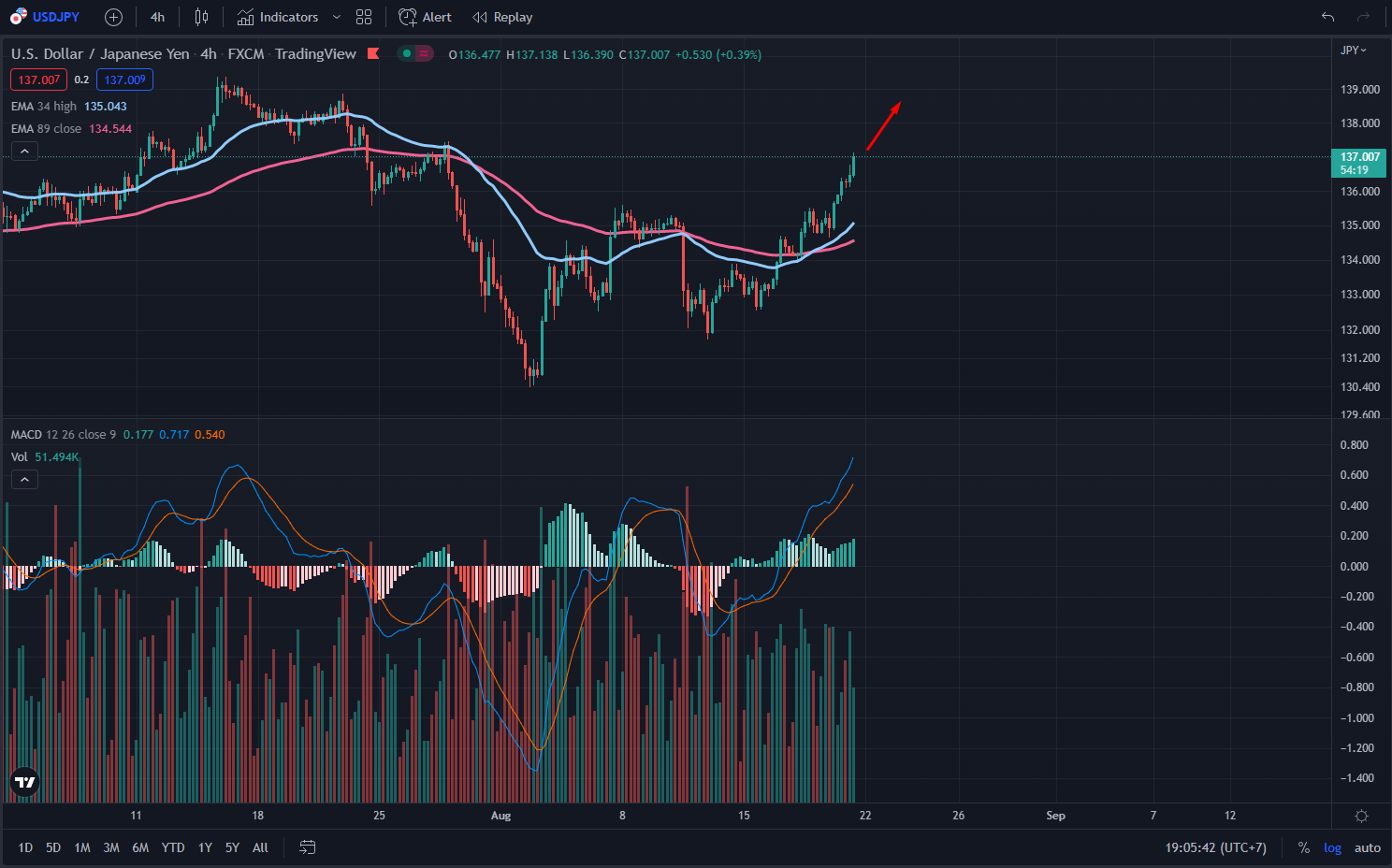Viewport: 1392px width, 868px height.
Task: Create a new Alert
Action: click(x=425, y=17)
